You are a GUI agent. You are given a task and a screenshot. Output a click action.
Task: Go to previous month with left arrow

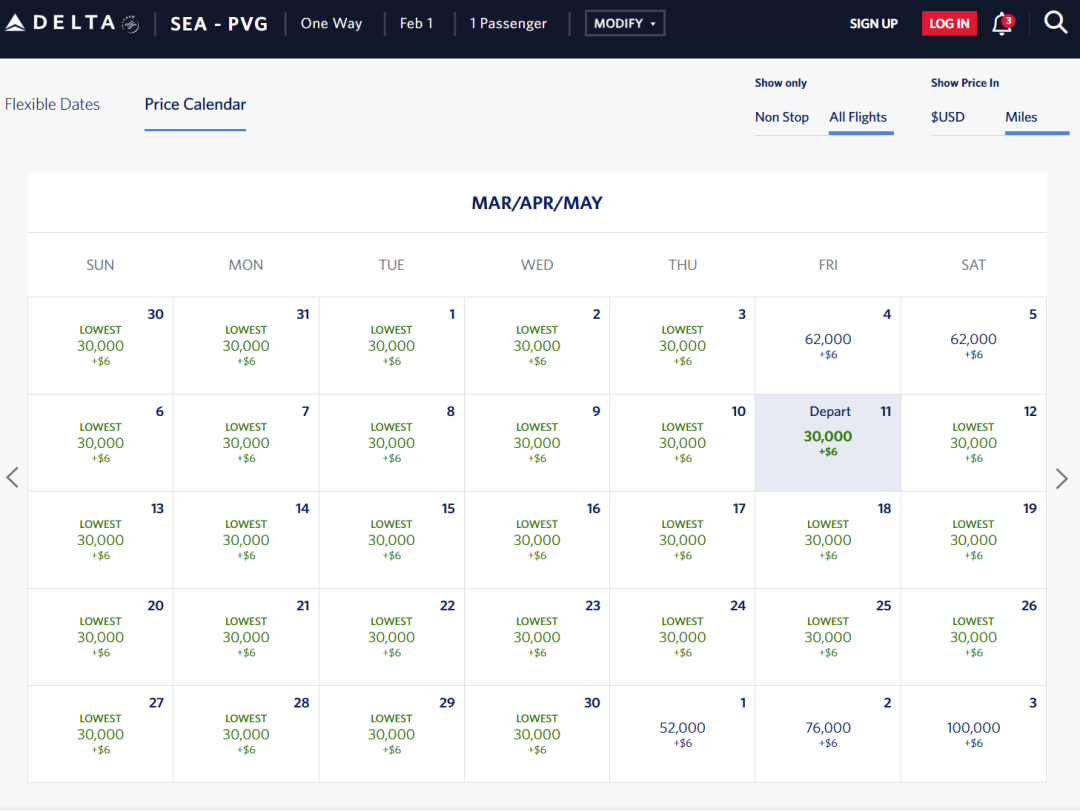tap(12, 477)
